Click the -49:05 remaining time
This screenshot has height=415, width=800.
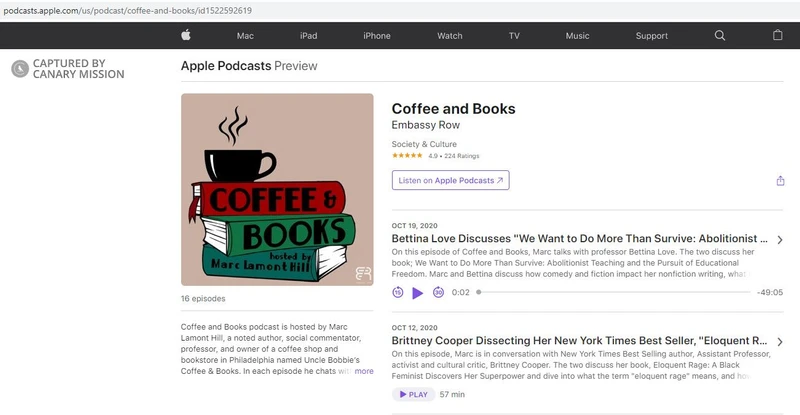tap(770, 292)
